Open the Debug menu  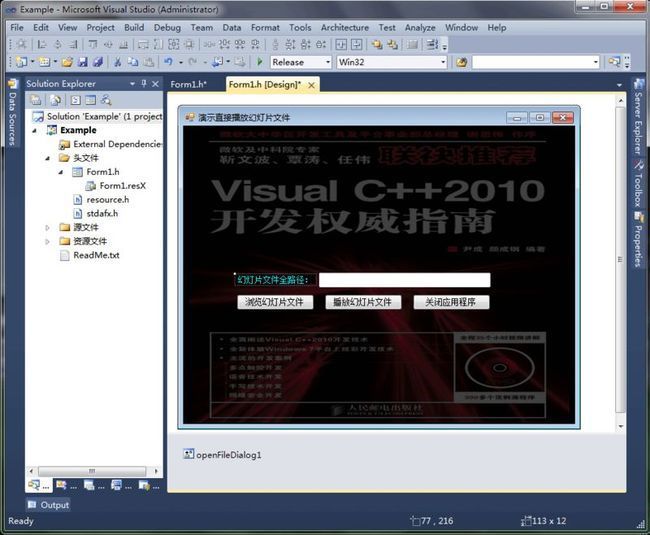tap(167, 28)
